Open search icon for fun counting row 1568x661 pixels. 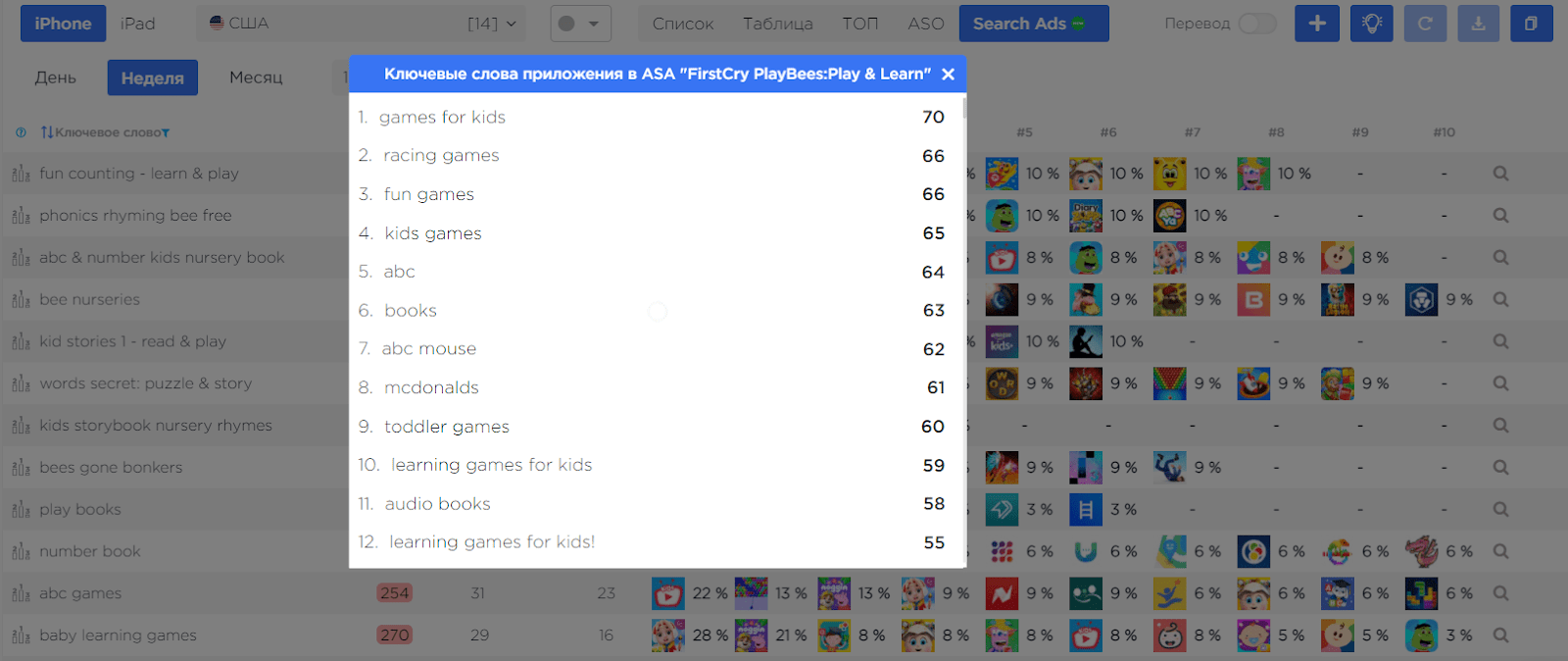tap(1500, 174)
